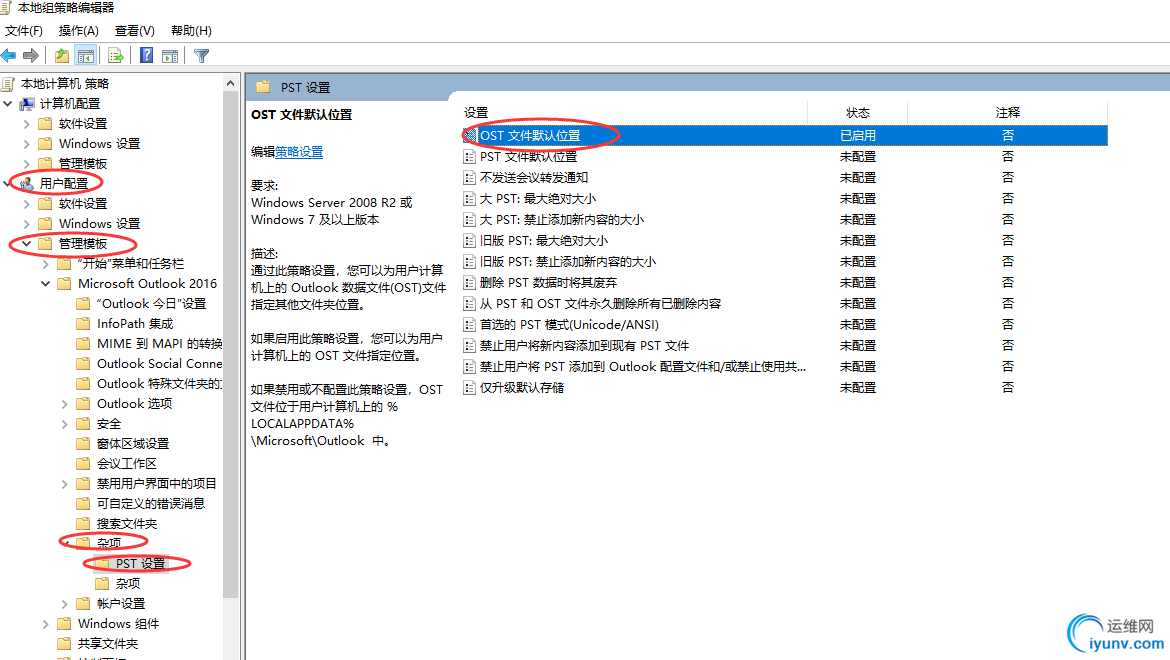This screenshot has width=1170, height=660.
Task: Click the Back navigation arrow icon
Action: tap(9, 55)
